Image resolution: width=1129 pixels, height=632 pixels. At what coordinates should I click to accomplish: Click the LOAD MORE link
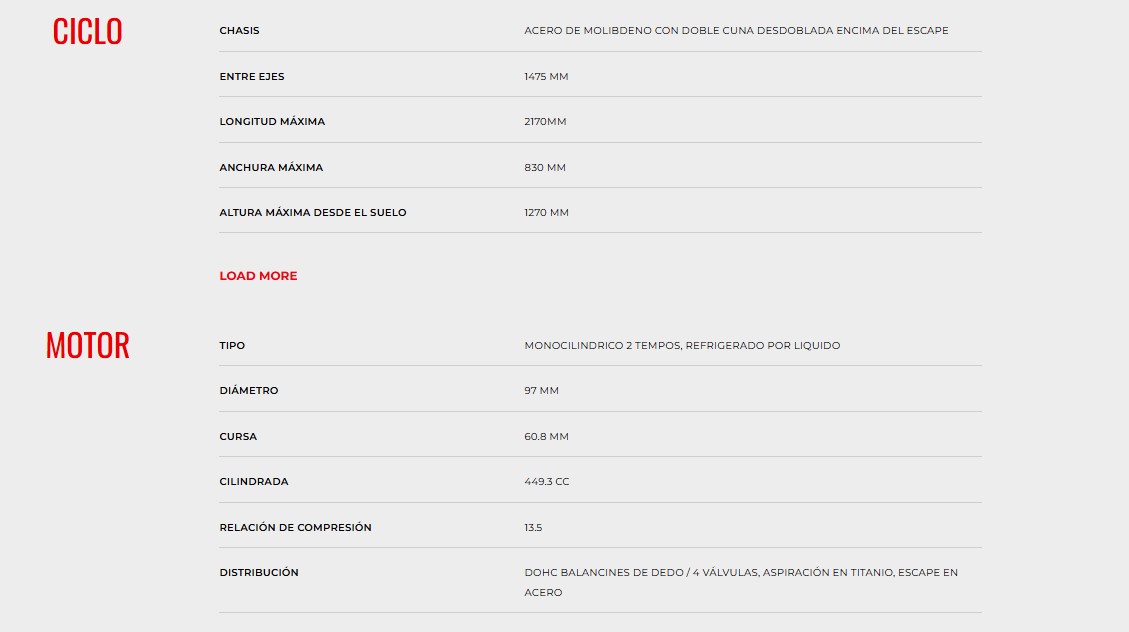pyautogui.click(x=258, y=276)
